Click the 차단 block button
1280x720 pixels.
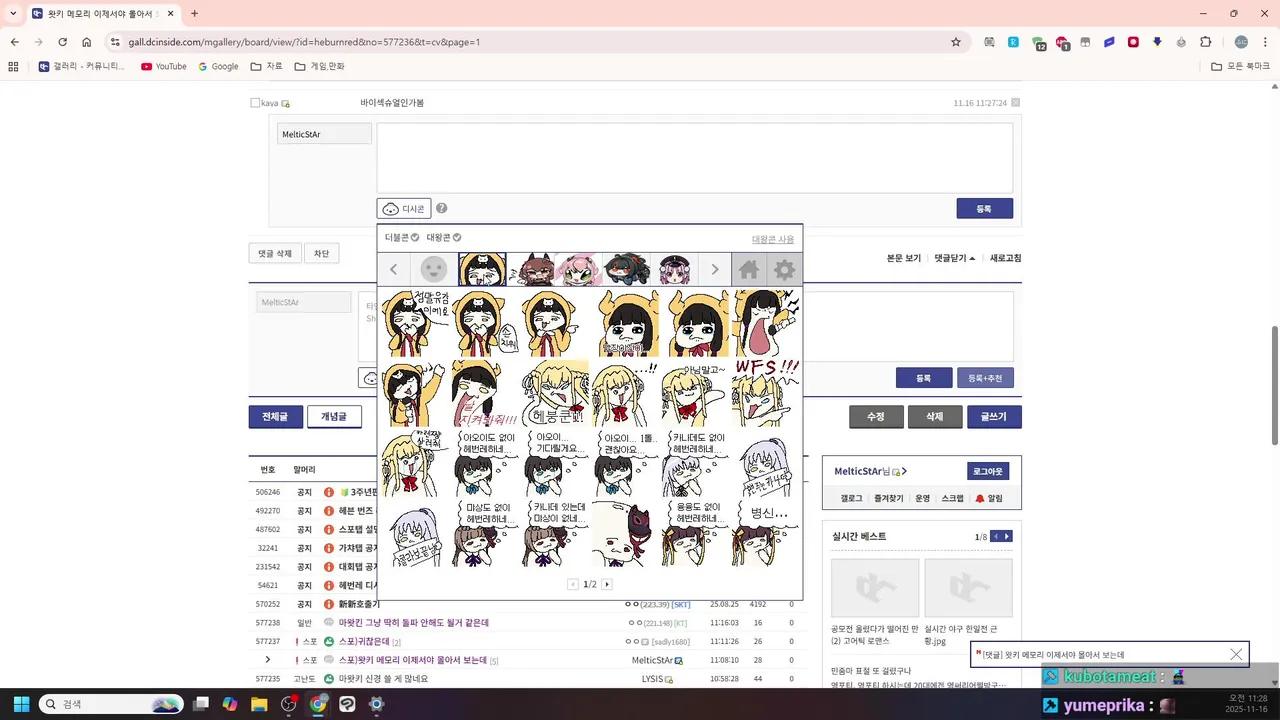(x=321, y=253)
